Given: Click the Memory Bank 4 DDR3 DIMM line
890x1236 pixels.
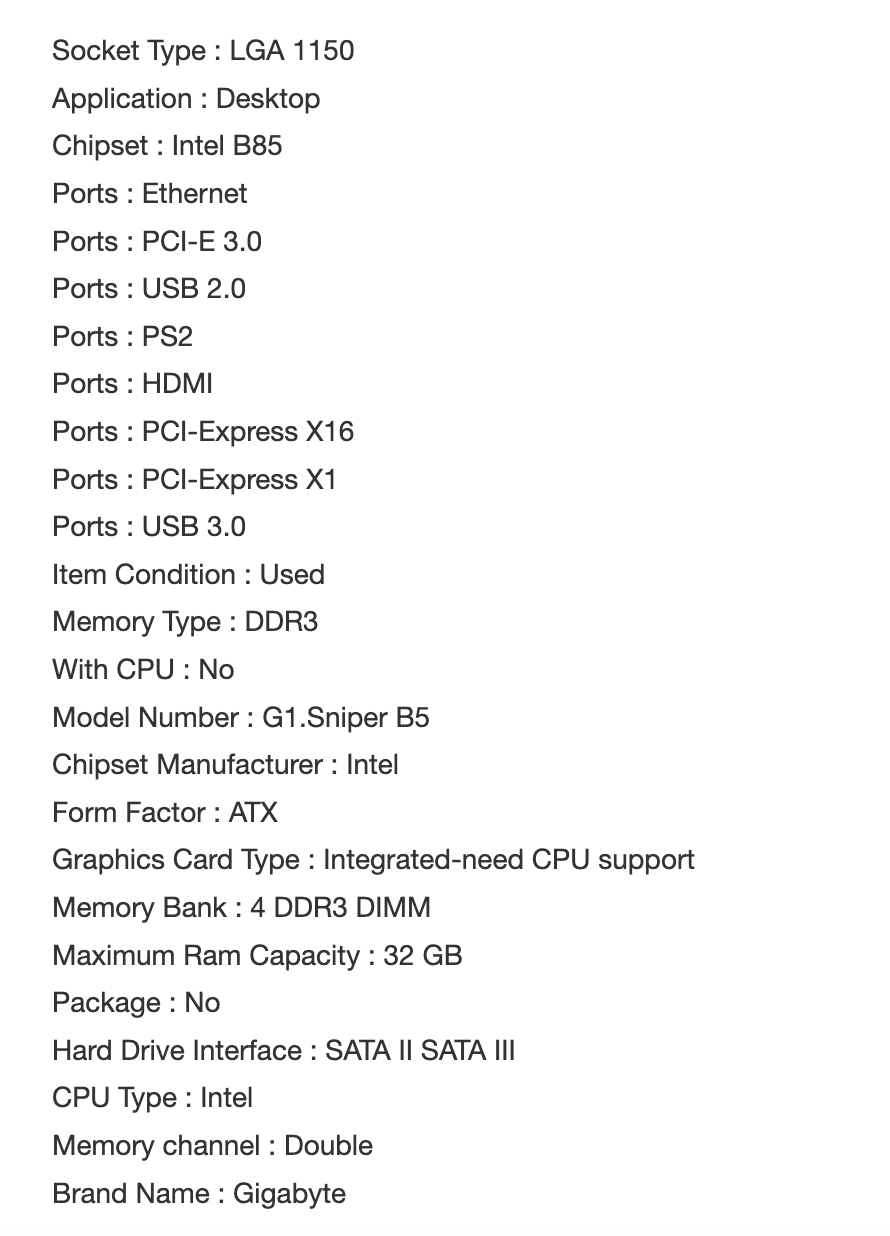Looking at the screenshot, I should click(x=241, y=908).
